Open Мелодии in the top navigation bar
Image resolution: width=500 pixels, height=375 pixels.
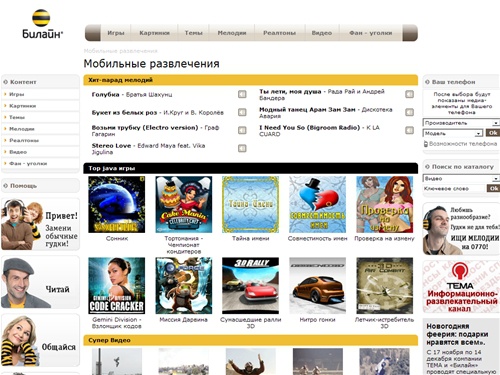pyautogui.click(x=232, y=33)
